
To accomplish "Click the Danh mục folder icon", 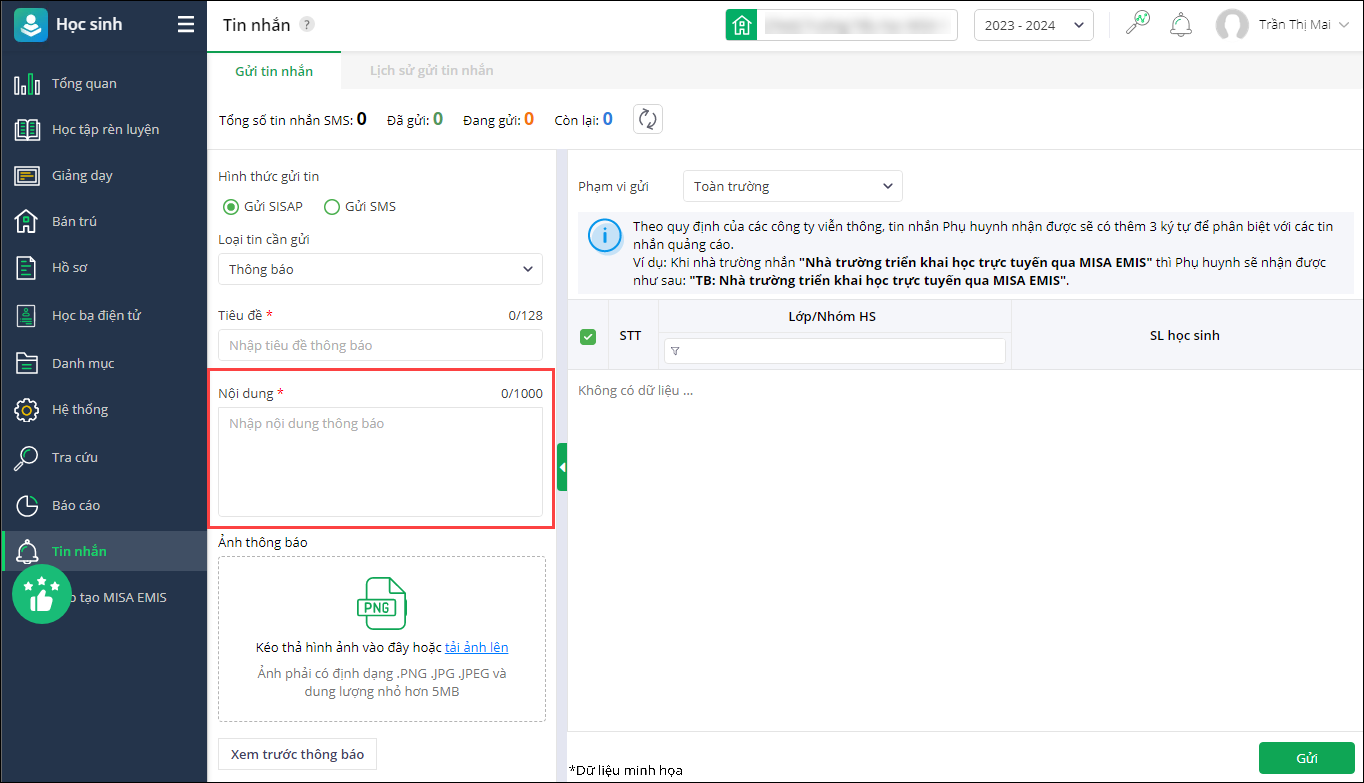I will (x=27, y=363).
